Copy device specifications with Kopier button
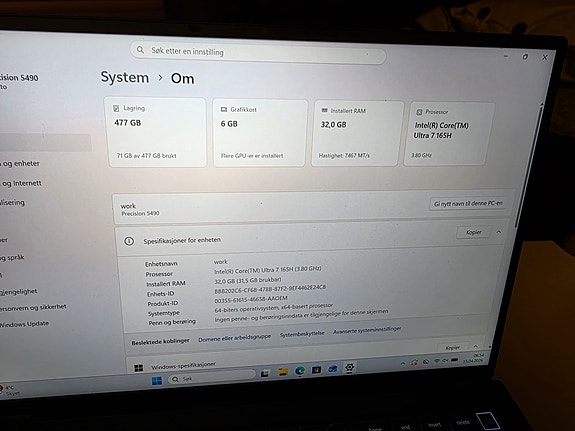This screenshot has height=431, width=575. click(x=473, y=232)
